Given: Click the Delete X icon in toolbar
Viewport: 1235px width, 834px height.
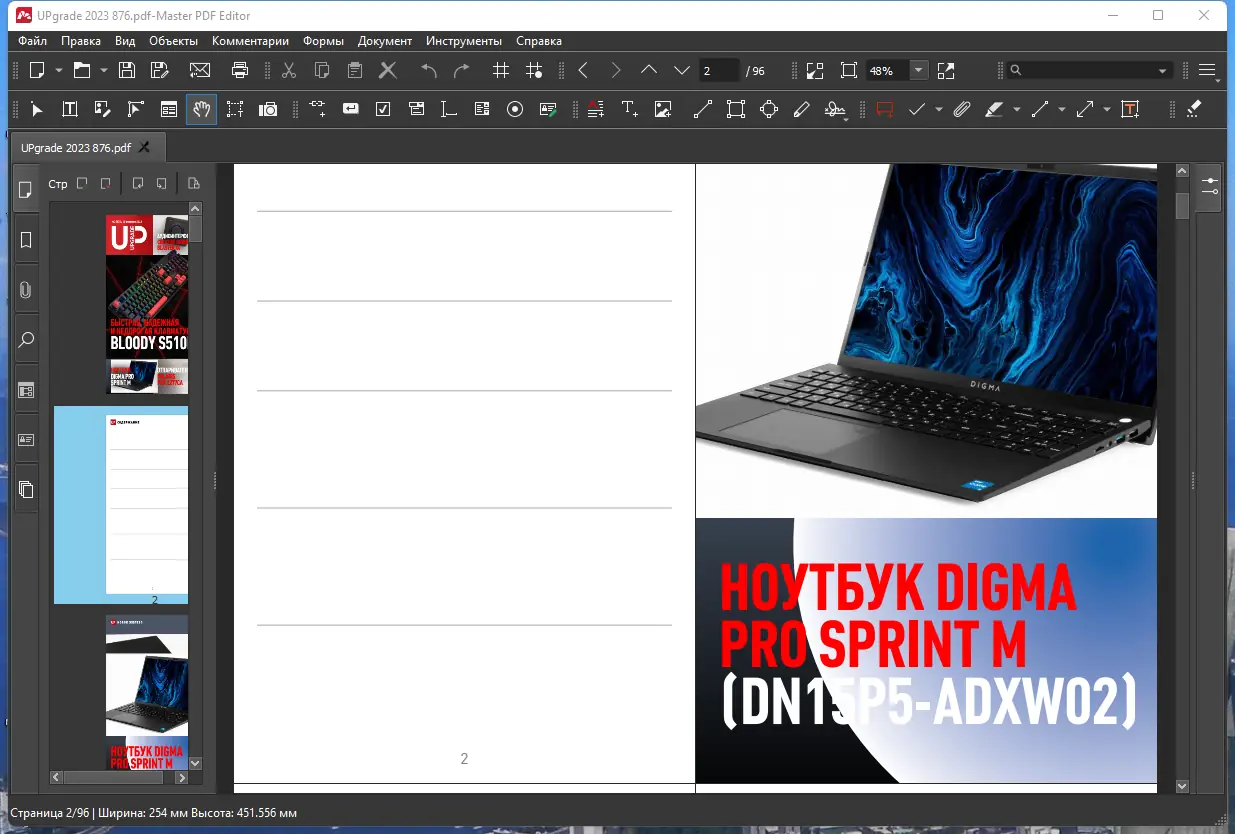Looking at the screenshot, I should [388, 70].
